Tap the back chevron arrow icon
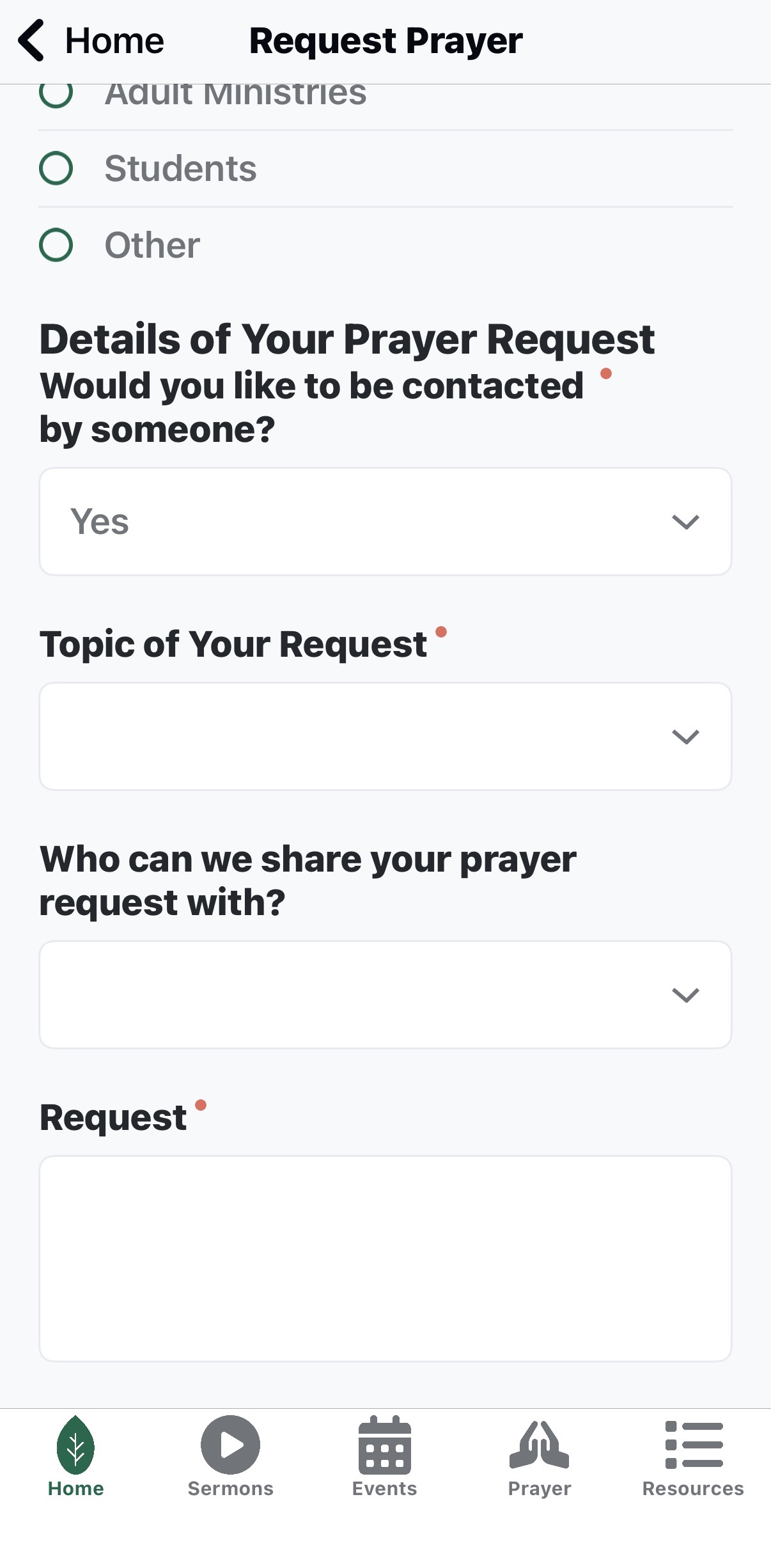771x1568 pixels. tap(31, 40)
